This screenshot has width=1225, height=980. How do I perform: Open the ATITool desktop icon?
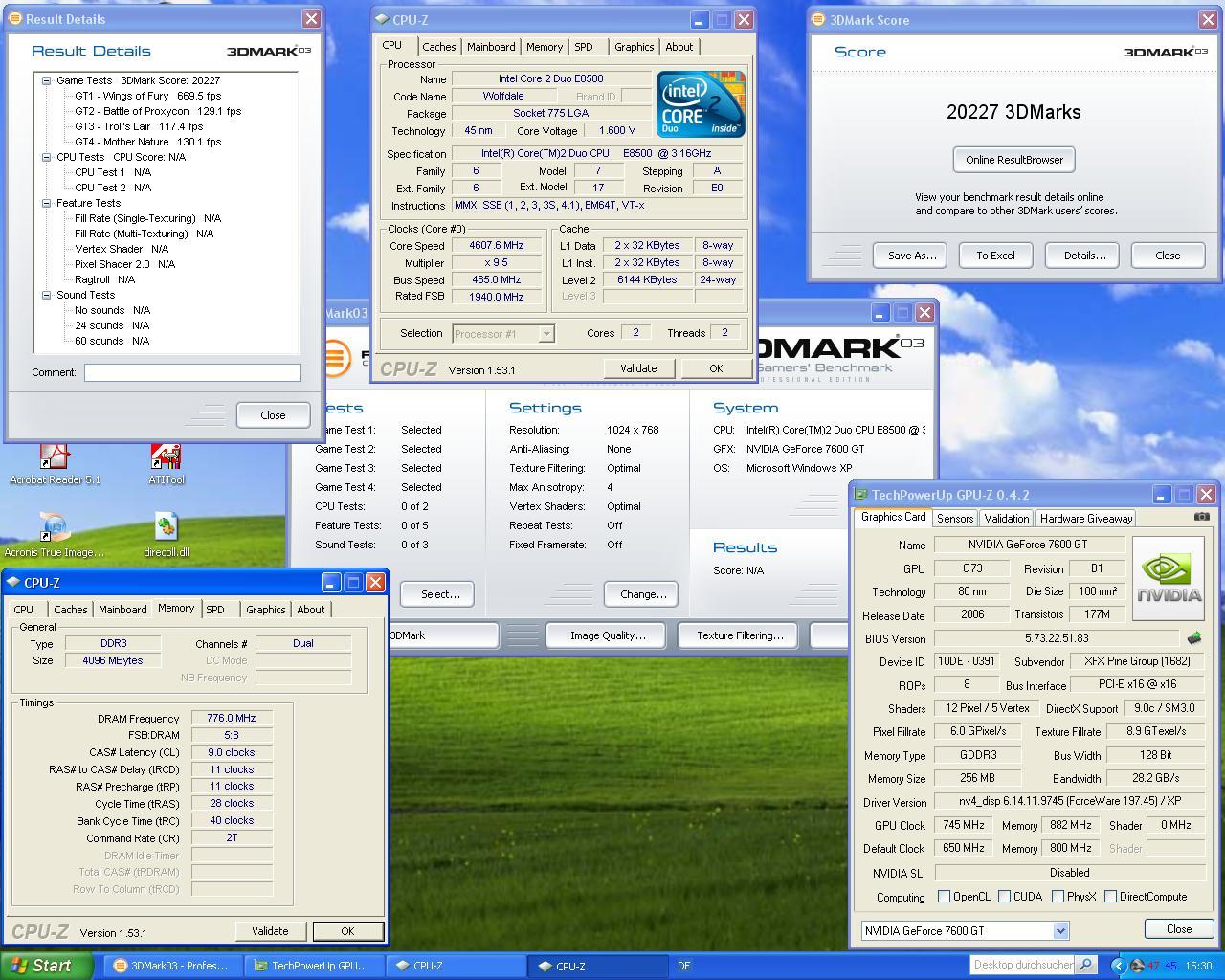pyautogui.click(x=166, y=463)
